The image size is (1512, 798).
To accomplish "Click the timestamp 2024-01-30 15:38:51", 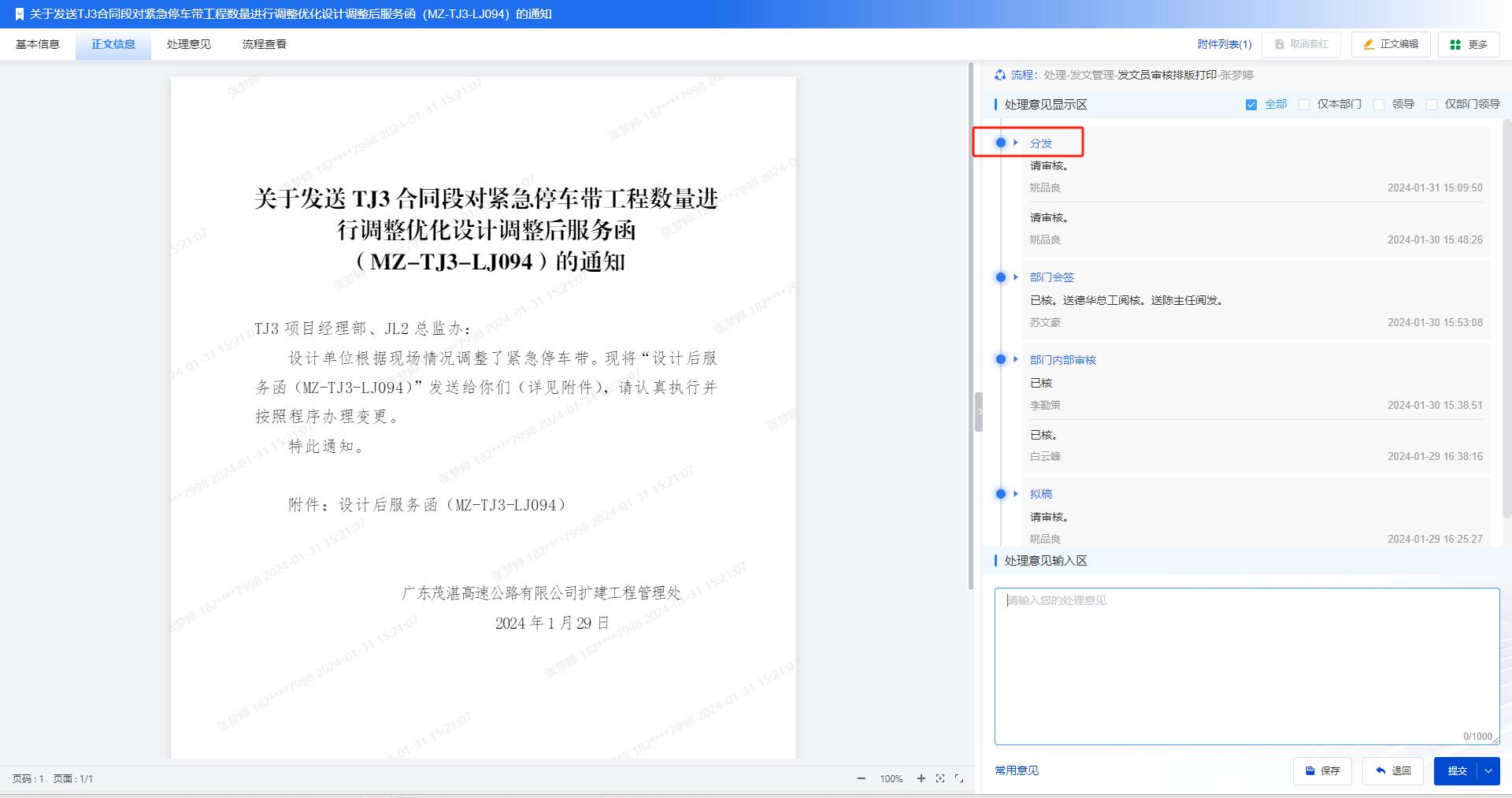I will point(1435,405).
